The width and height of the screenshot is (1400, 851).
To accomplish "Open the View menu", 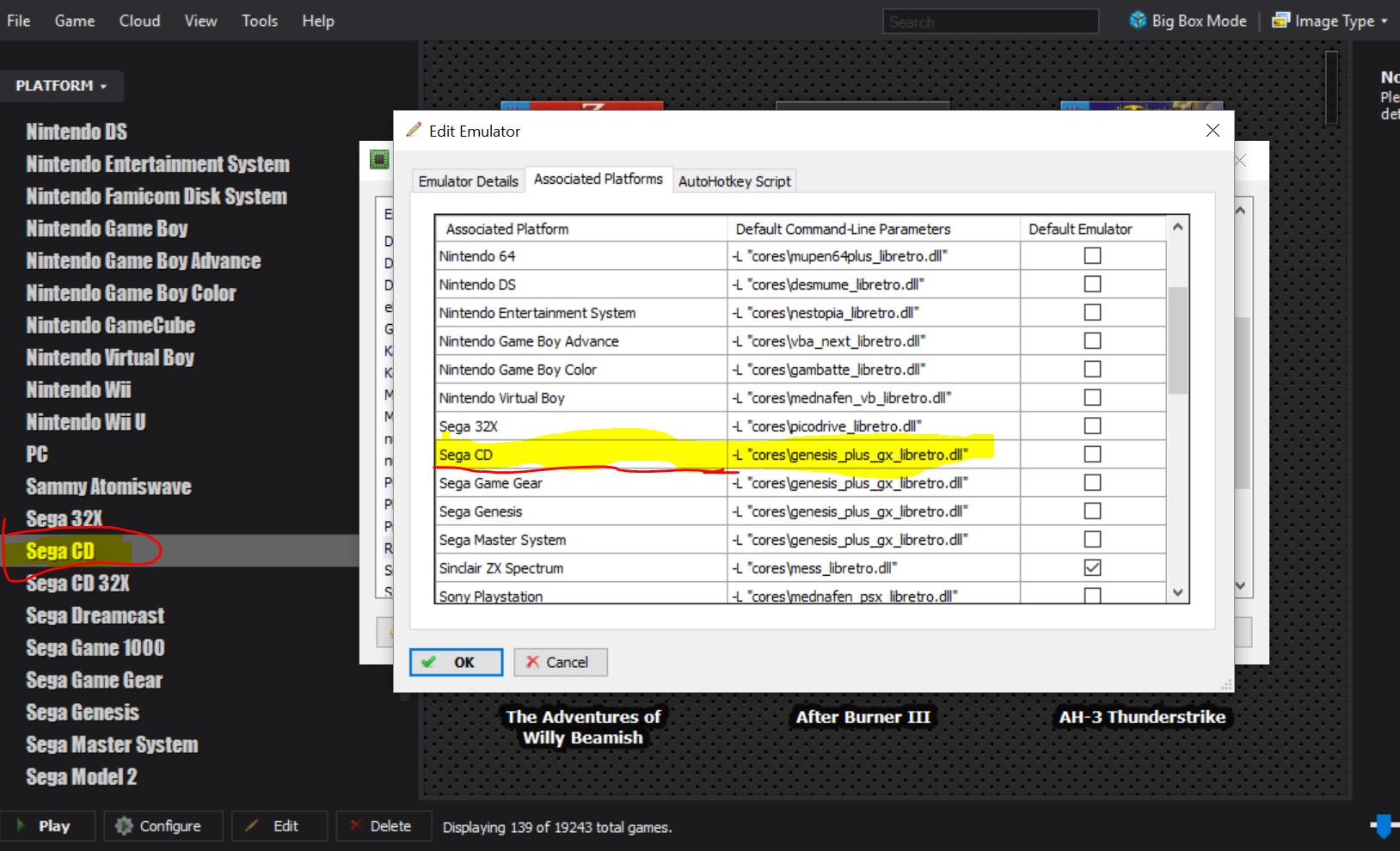I will tap(200, 21).
